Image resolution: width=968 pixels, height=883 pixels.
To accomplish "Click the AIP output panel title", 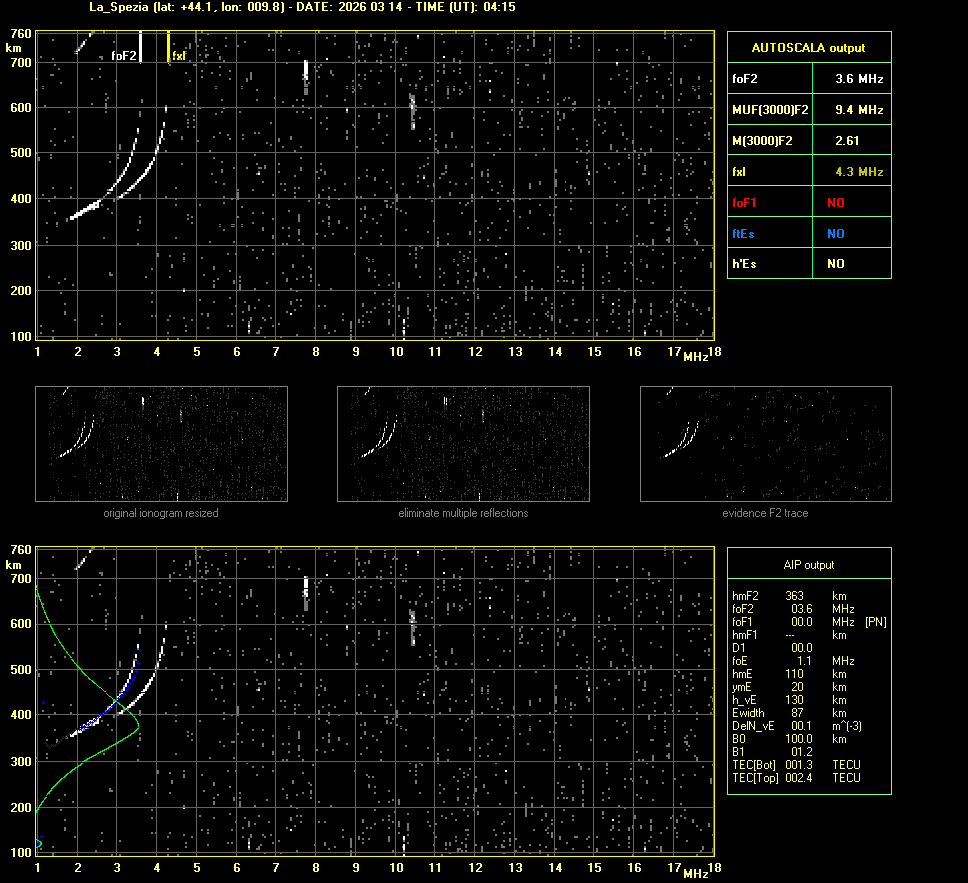I will click(808, 565).
